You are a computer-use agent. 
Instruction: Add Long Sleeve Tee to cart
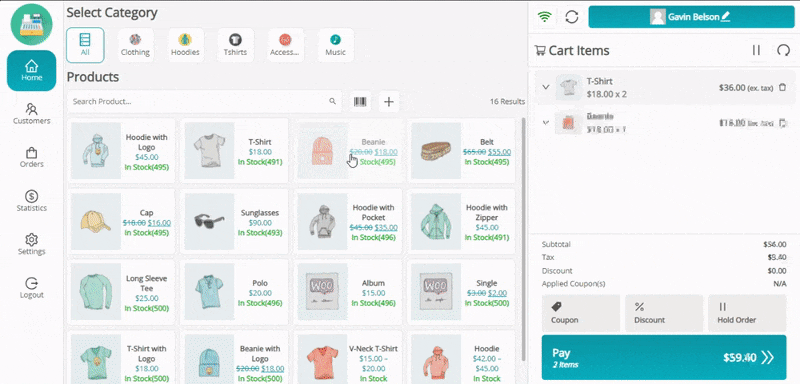[x=121, y=292]
